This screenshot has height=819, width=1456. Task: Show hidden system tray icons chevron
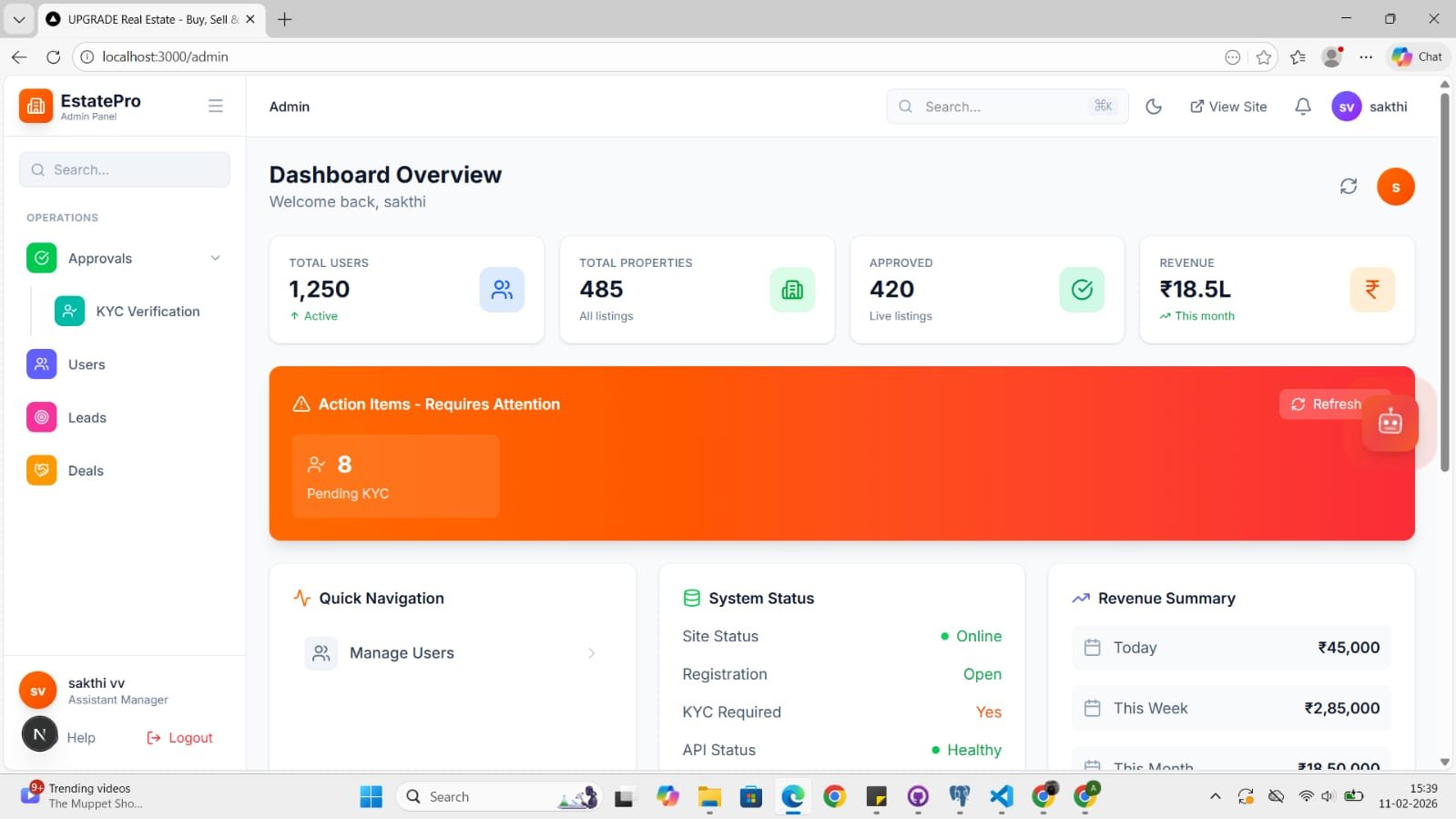click(1215, 796)
